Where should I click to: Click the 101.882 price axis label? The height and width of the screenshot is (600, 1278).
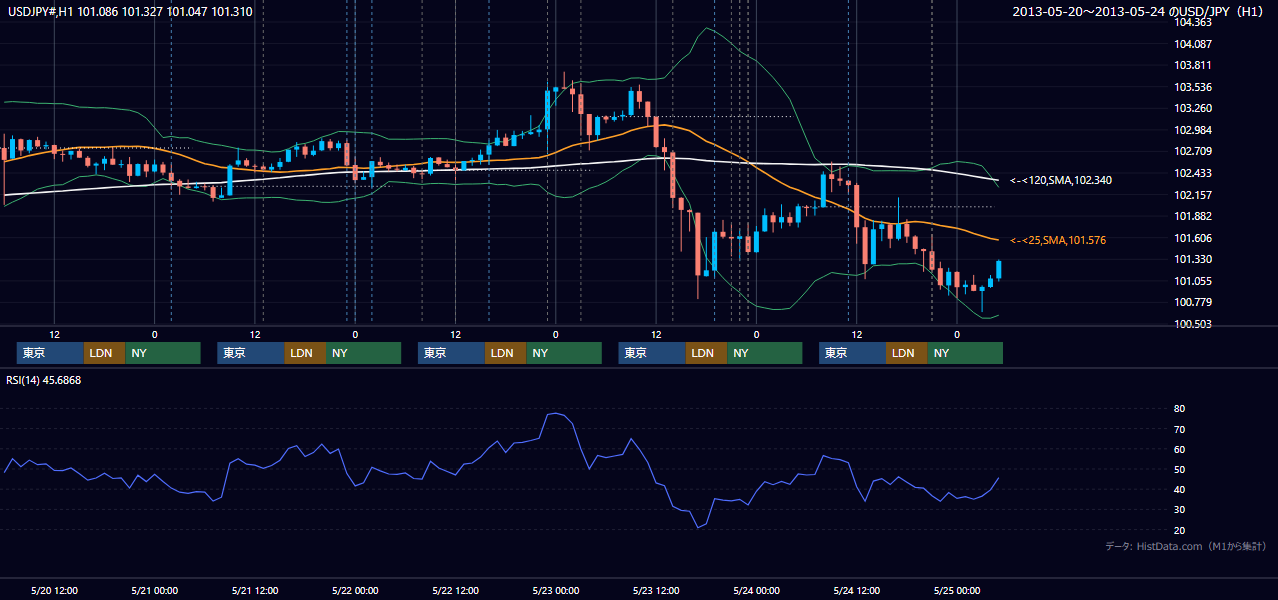[x=1193, y=216]
